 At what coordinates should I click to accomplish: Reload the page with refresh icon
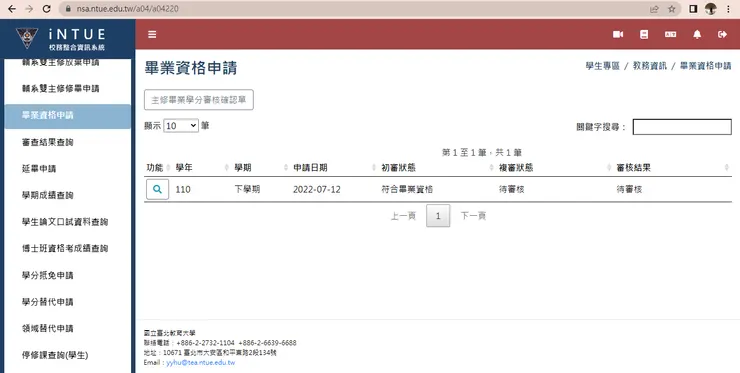[x=46, y=9]
